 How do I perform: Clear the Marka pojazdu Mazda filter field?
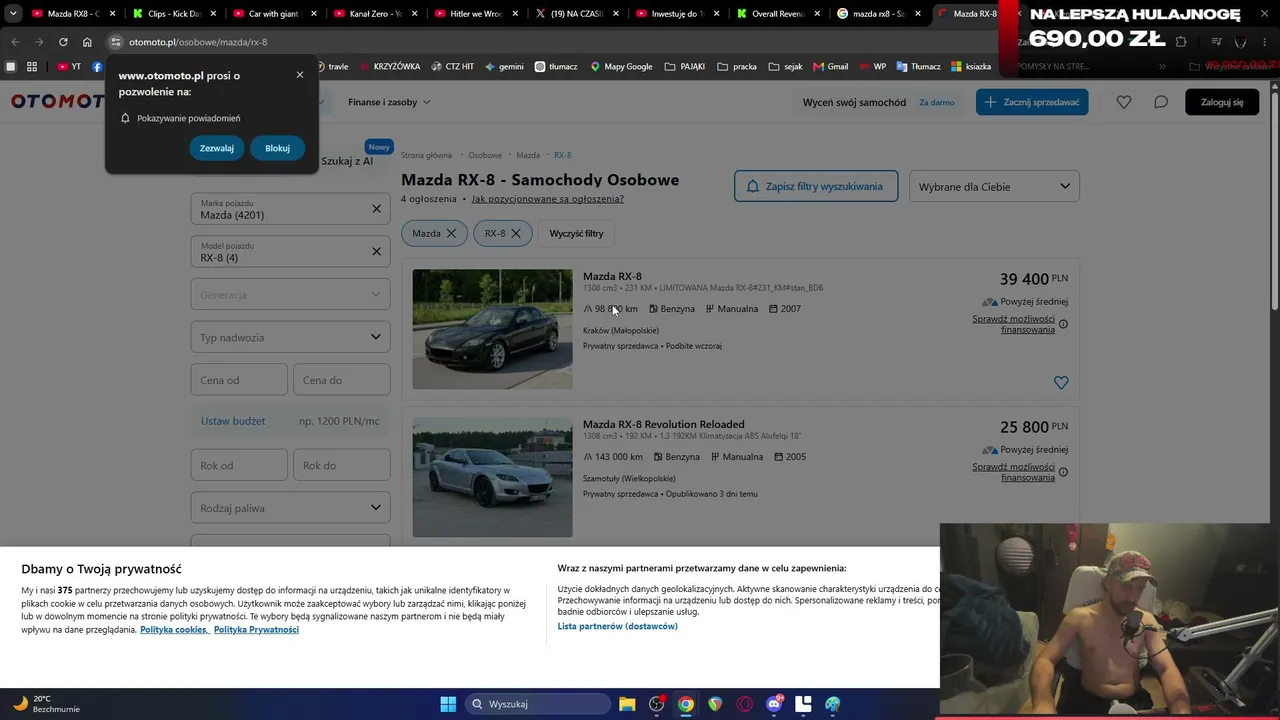(x=376, y=209)
